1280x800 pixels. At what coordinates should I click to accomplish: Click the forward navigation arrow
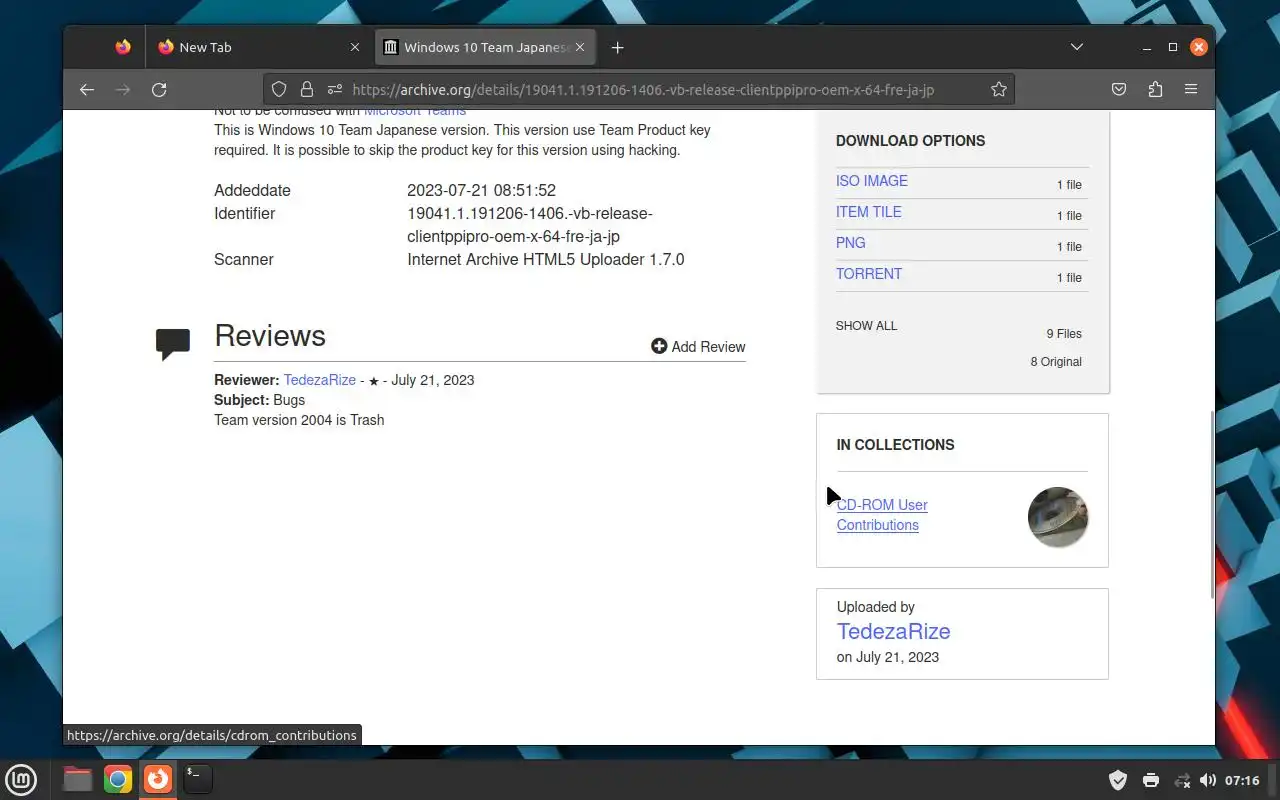click(123, 90)
